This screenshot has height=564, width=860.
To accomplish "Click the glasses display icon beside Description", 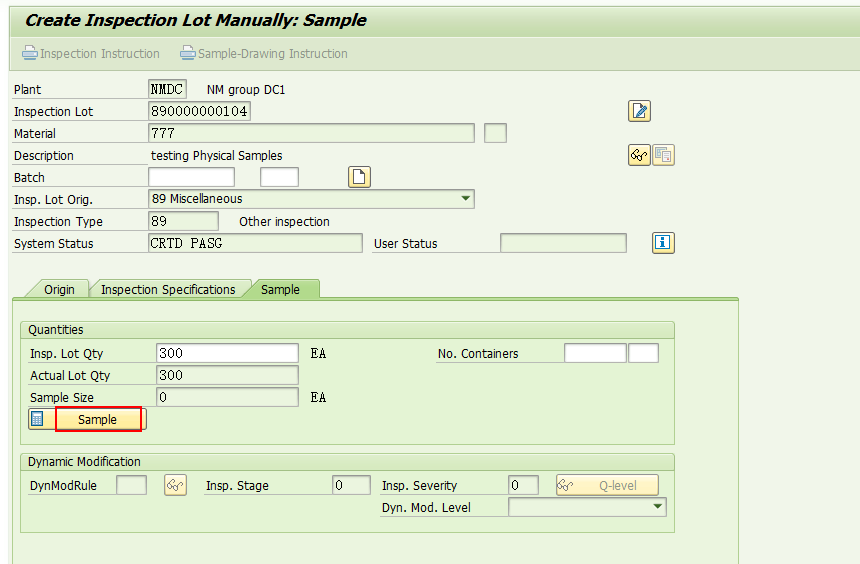I will 639,155.
